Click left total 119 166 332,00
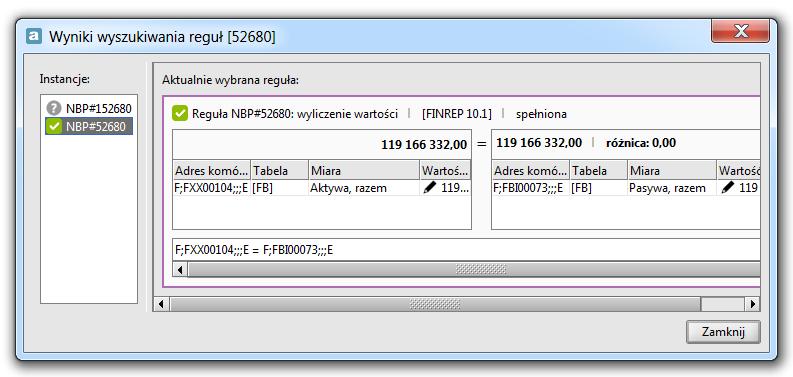The height and width of the screenshot is (377, 793). pos(424,145)
